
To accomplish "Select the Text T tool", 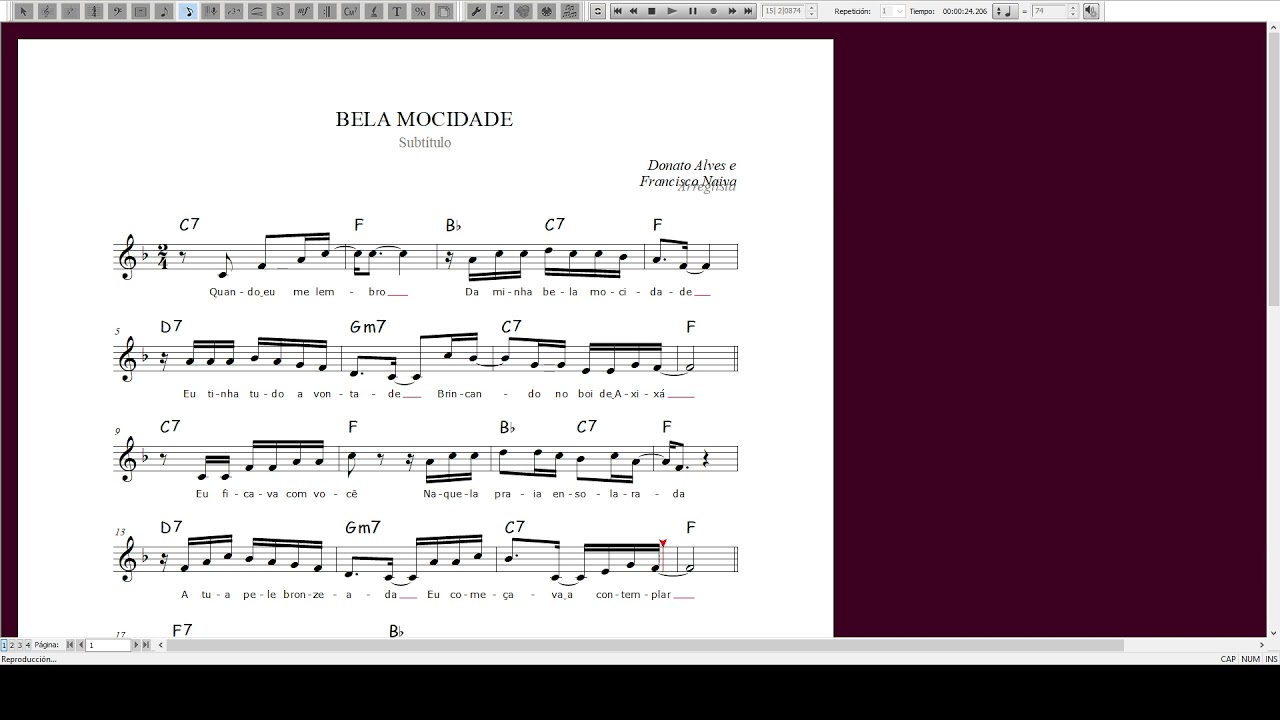I will click(397, 11).
